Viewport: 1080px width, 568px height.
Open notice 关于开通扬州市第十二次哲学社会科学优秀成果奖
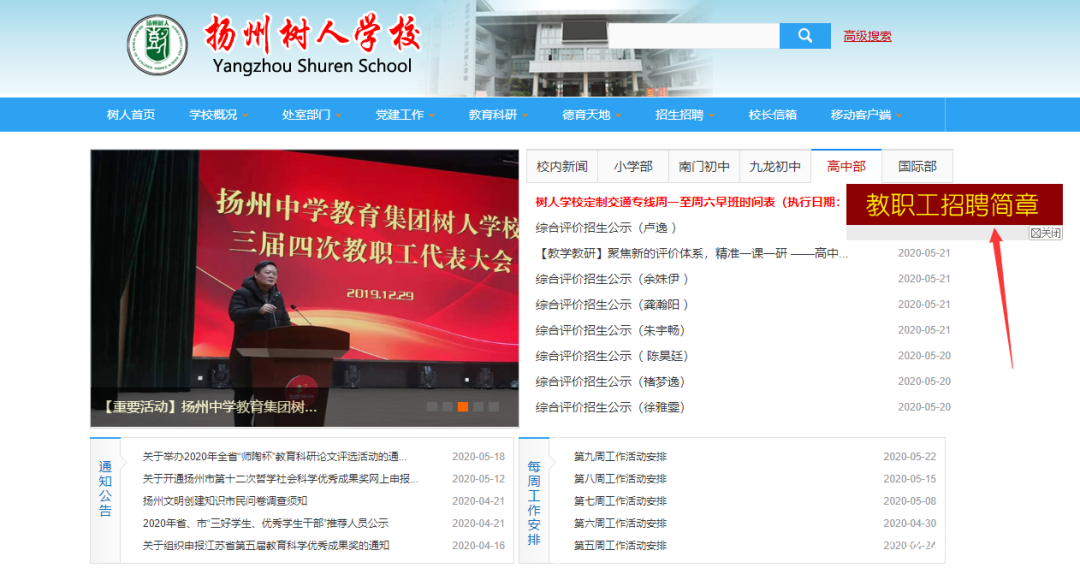pyautogui.click(x=280, y=478)
